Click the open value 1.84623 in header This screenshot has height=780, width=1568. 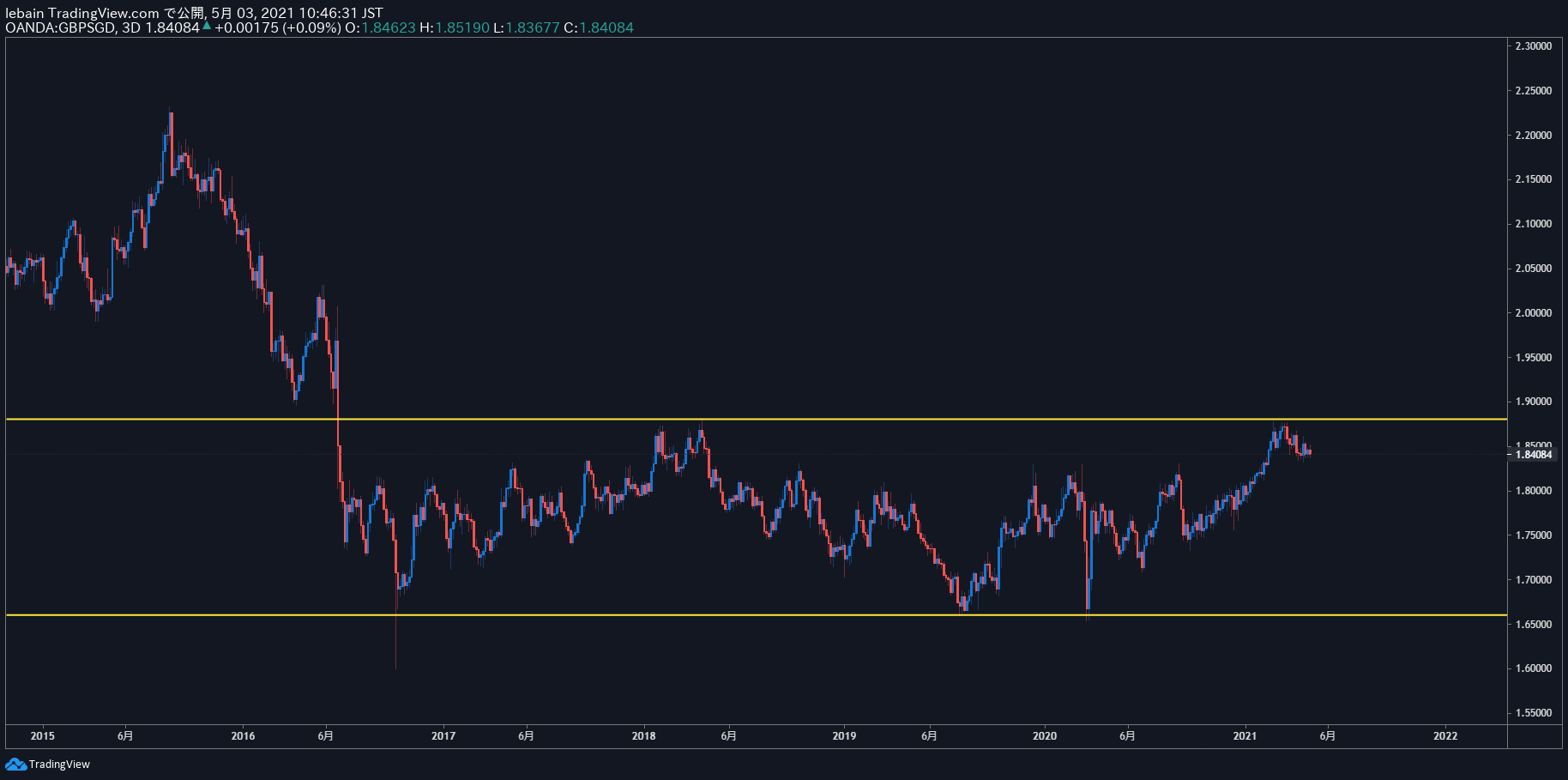pyautogui.click(x=389, y=27)
